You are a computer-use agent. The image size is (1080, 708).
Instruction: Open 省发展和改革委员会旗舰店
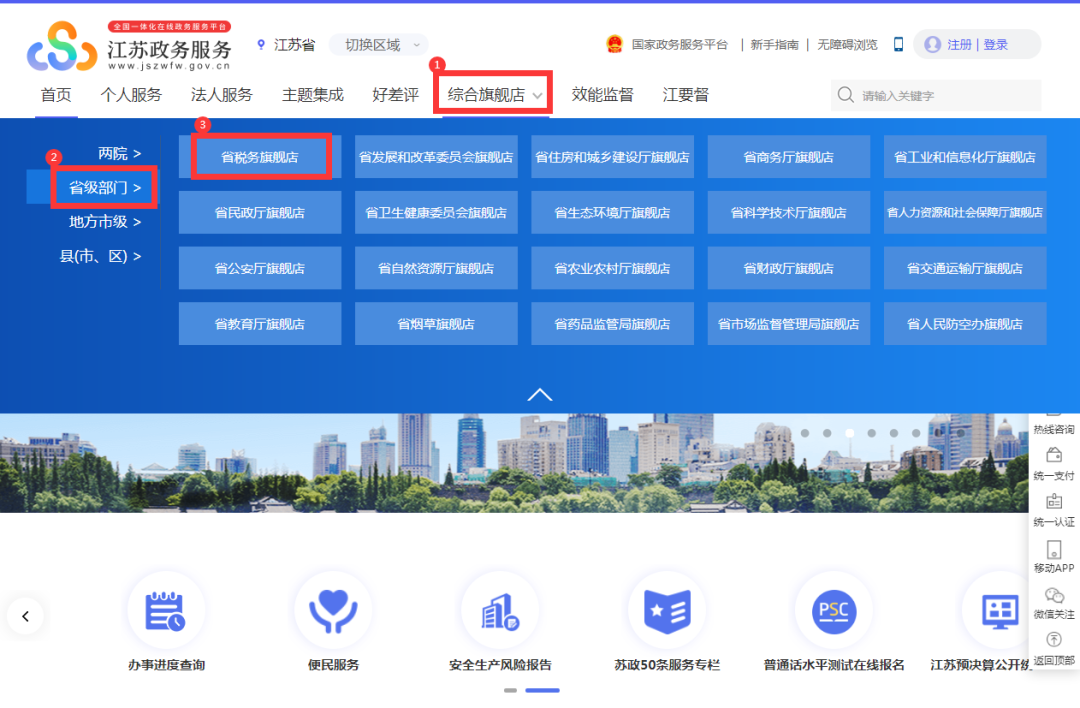(x=437, y=157)
